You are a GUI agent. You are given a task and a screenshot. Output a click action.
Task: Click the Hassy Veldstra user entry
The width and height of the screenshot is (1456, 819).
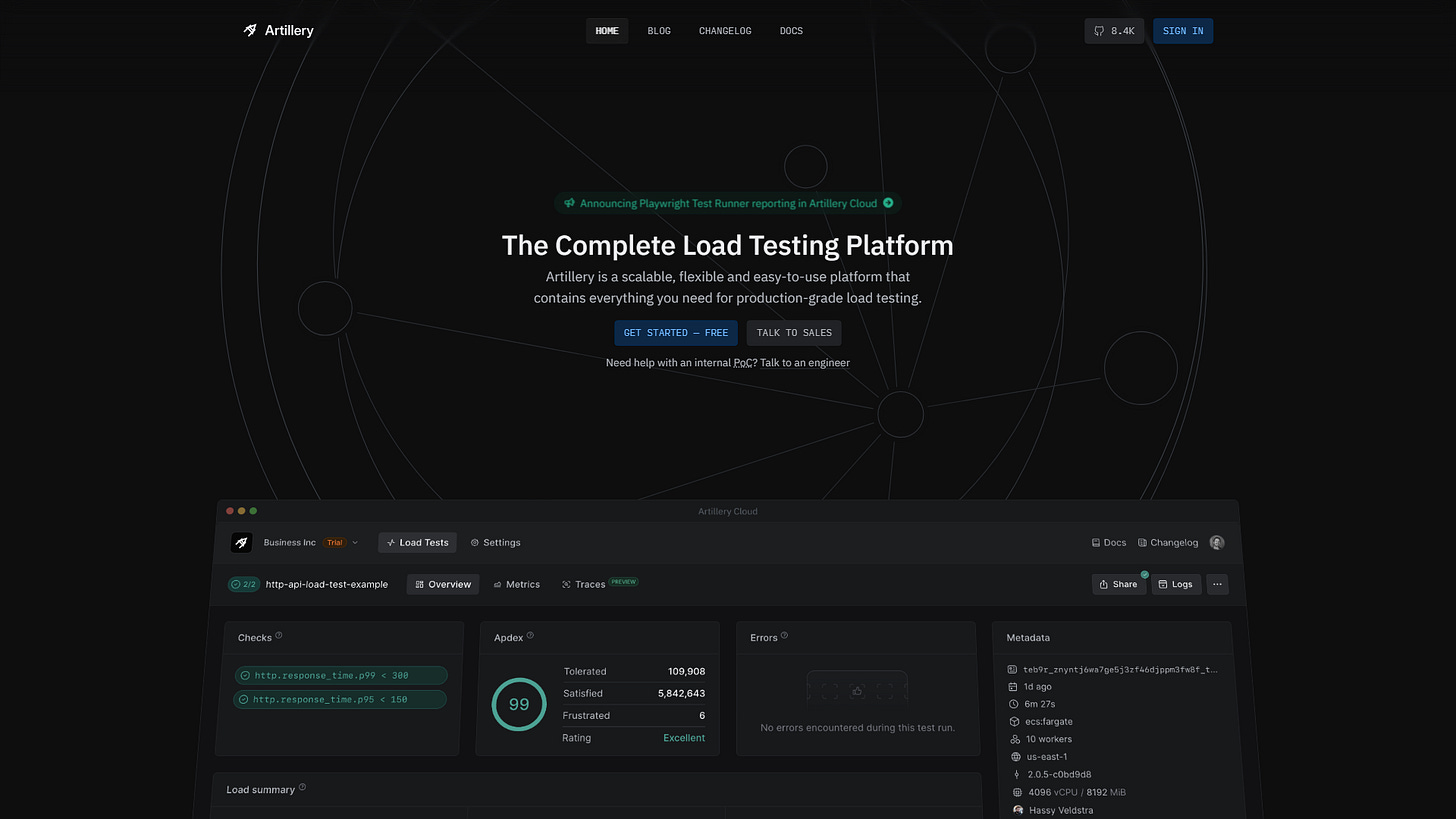pos(1054,810)
